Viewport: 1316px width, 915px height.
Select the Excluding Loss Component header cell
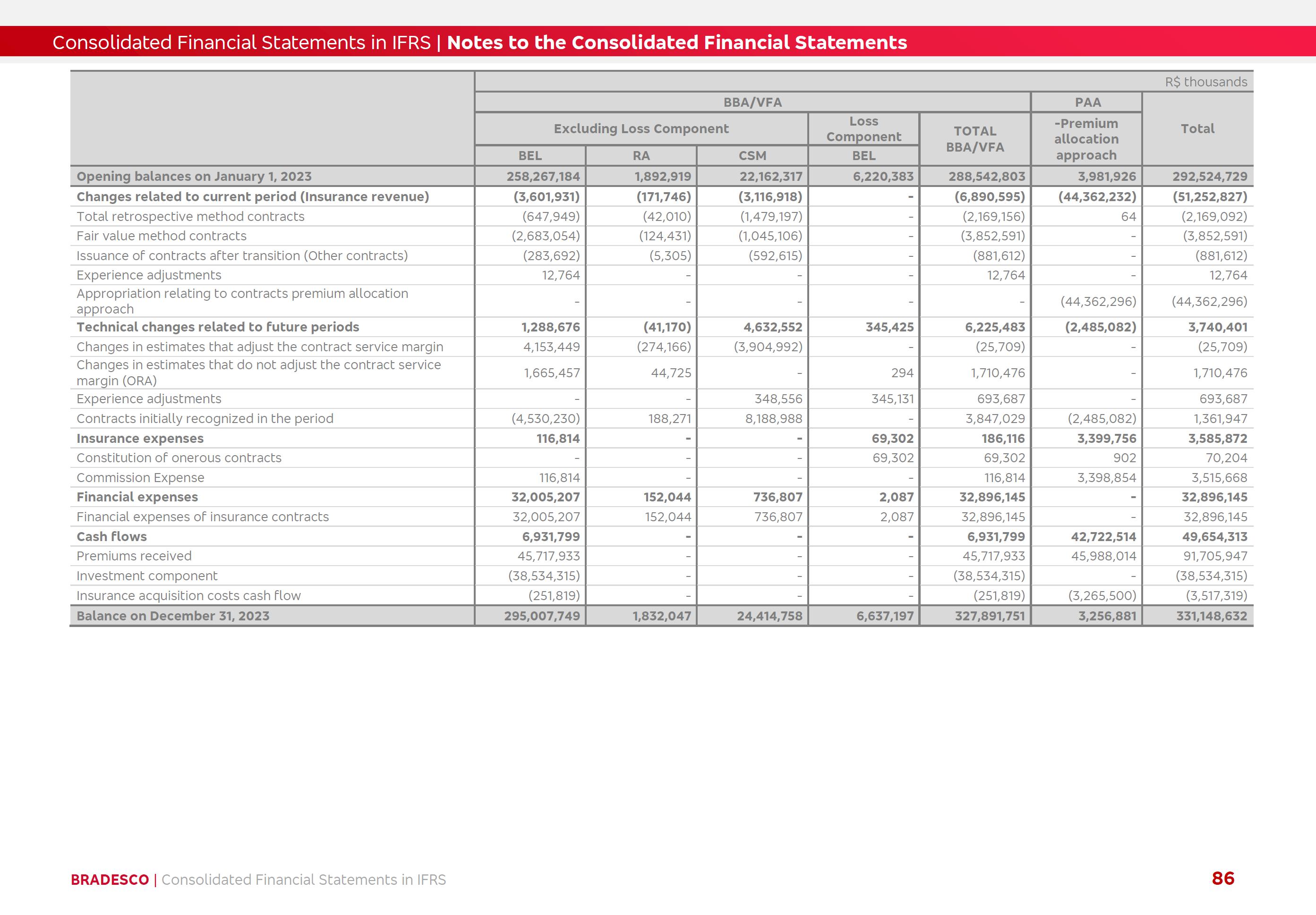pos(641,128)
